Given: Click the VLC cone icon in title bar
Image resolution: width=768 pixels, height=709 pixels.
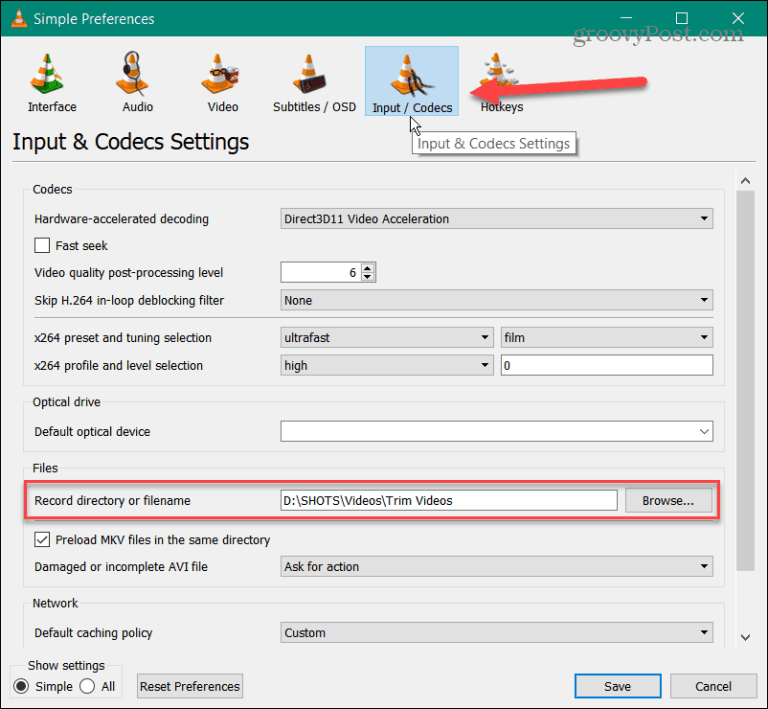Looking at the screenshot, I should tap(19, 18).
